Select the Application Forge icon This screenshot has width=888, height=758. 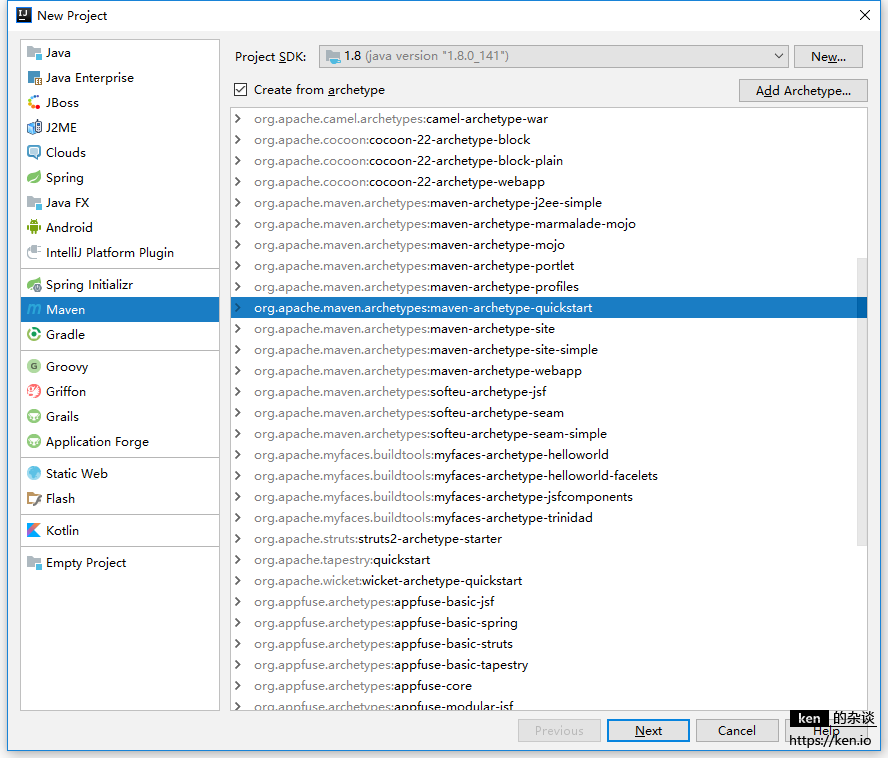[34, 441]
